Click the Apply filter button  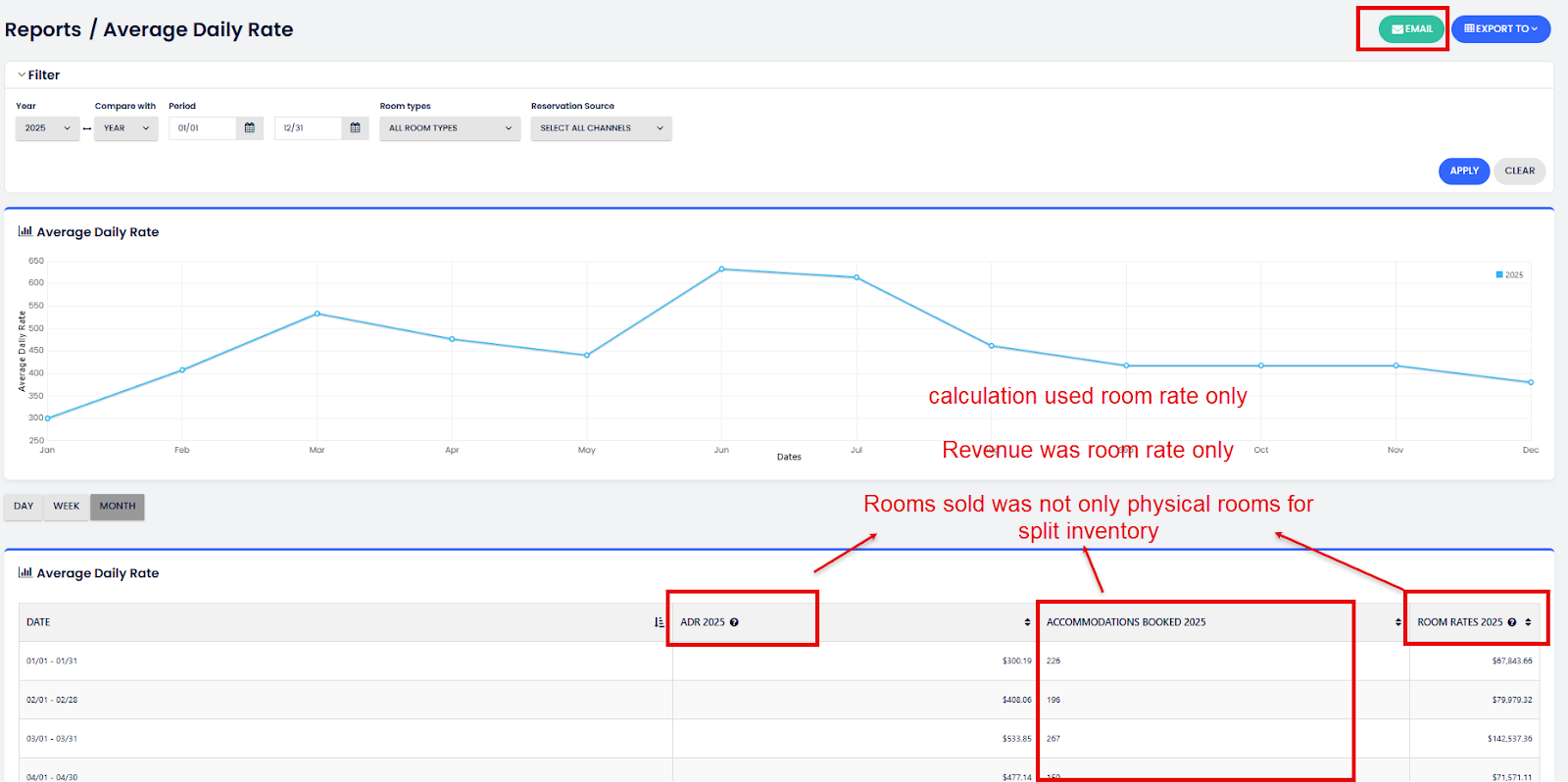click(1463, 171)
